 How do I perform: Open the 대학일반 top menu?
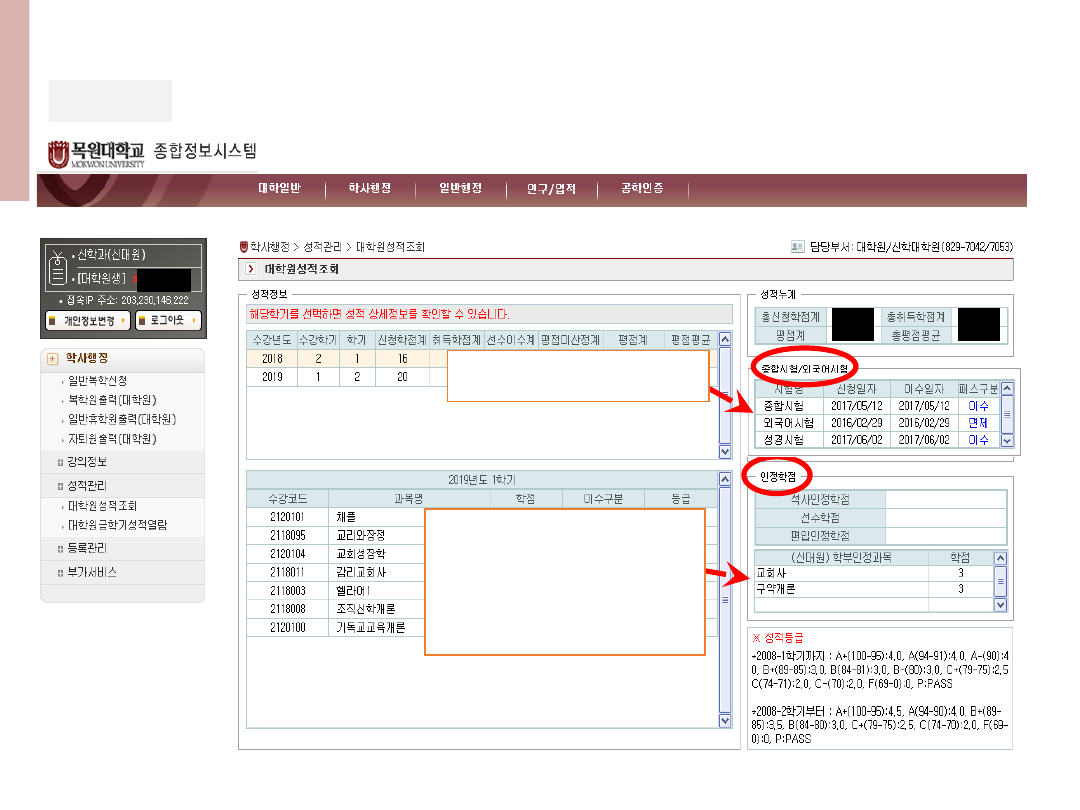pos(279,189)
